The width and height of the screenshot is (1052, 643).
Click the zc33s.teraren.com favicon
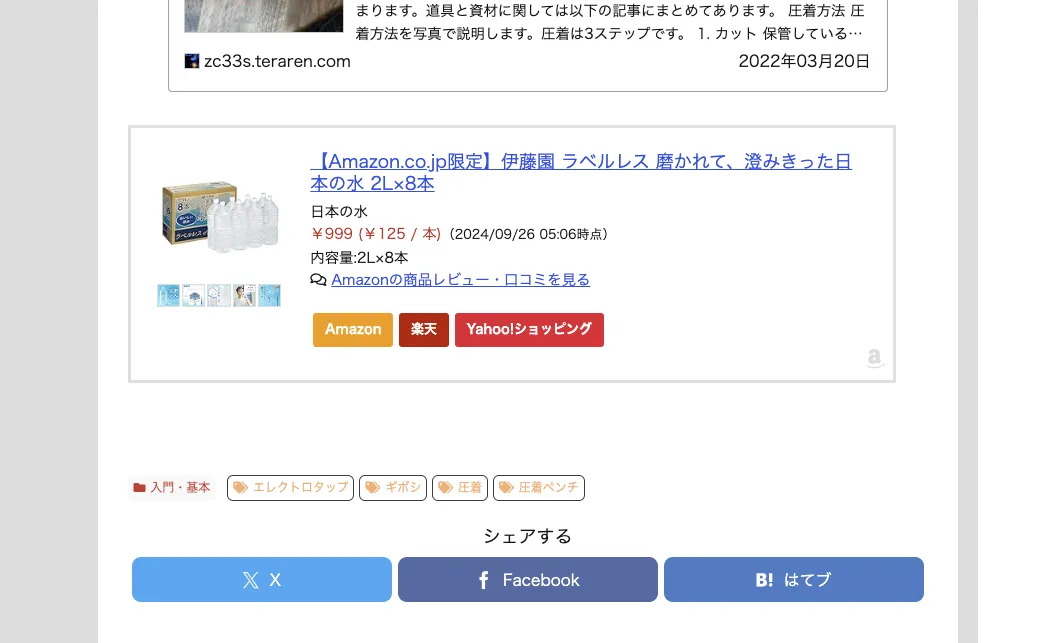coord(192,61)
